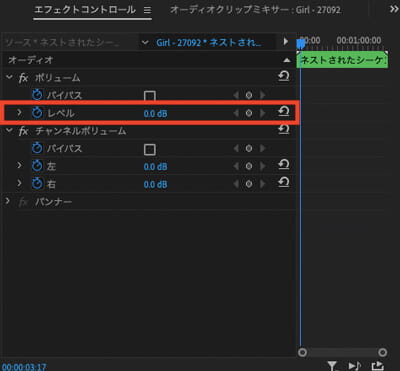Add keyframe for 右 channel
Image resolution: width=400 pixels, height=371 pixels.
point(249,184)
